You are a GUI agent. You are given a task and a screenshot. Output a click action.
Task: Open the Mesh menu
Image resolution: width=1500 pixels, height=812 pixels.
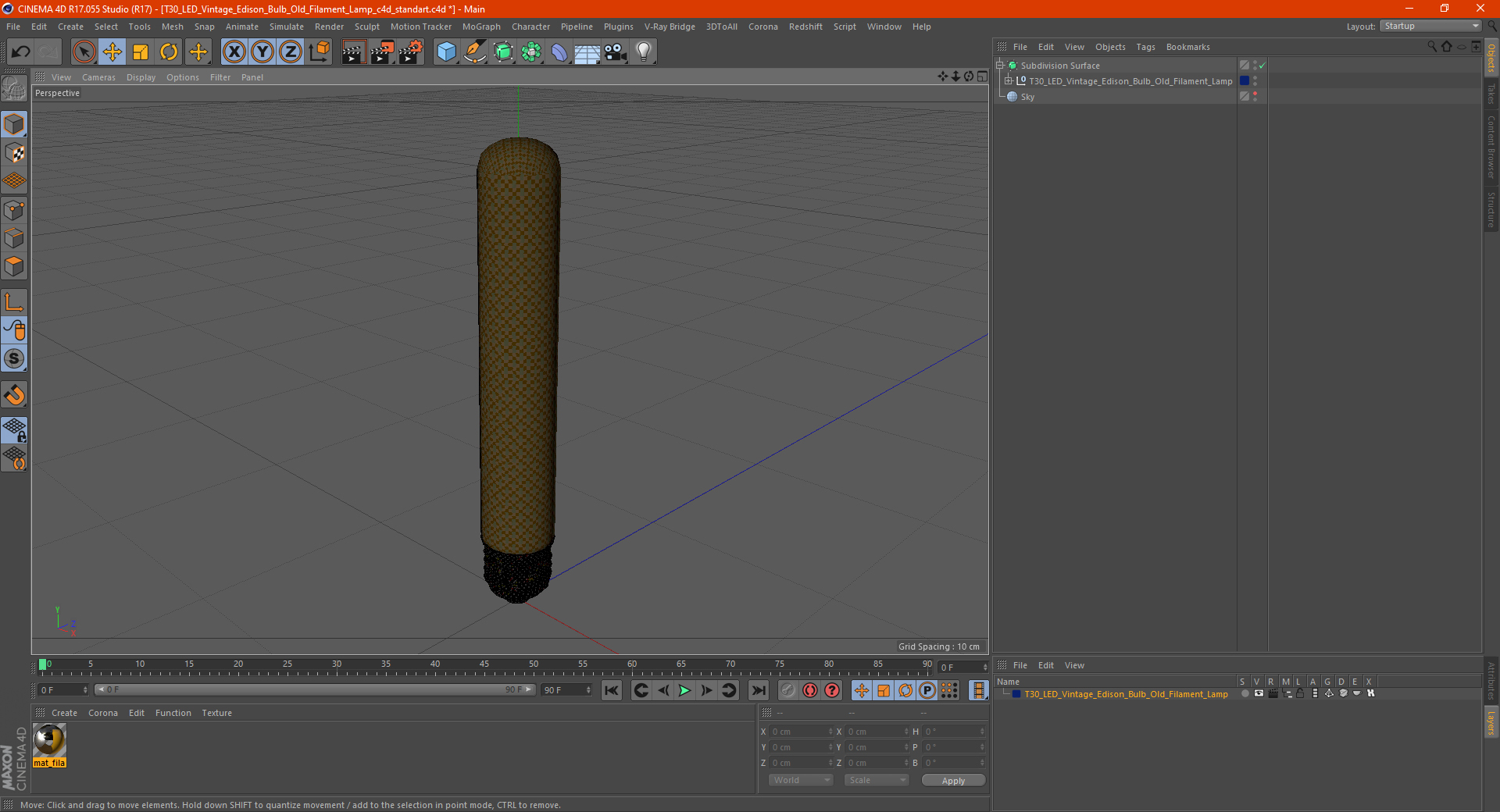[x=172, y=27]
